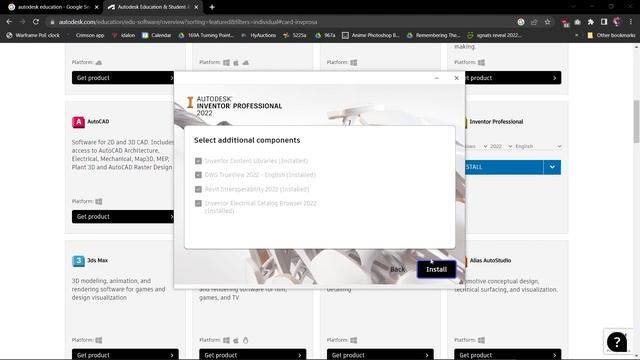Click Alias AutoStudio card's Get product button

coord(508,355)
